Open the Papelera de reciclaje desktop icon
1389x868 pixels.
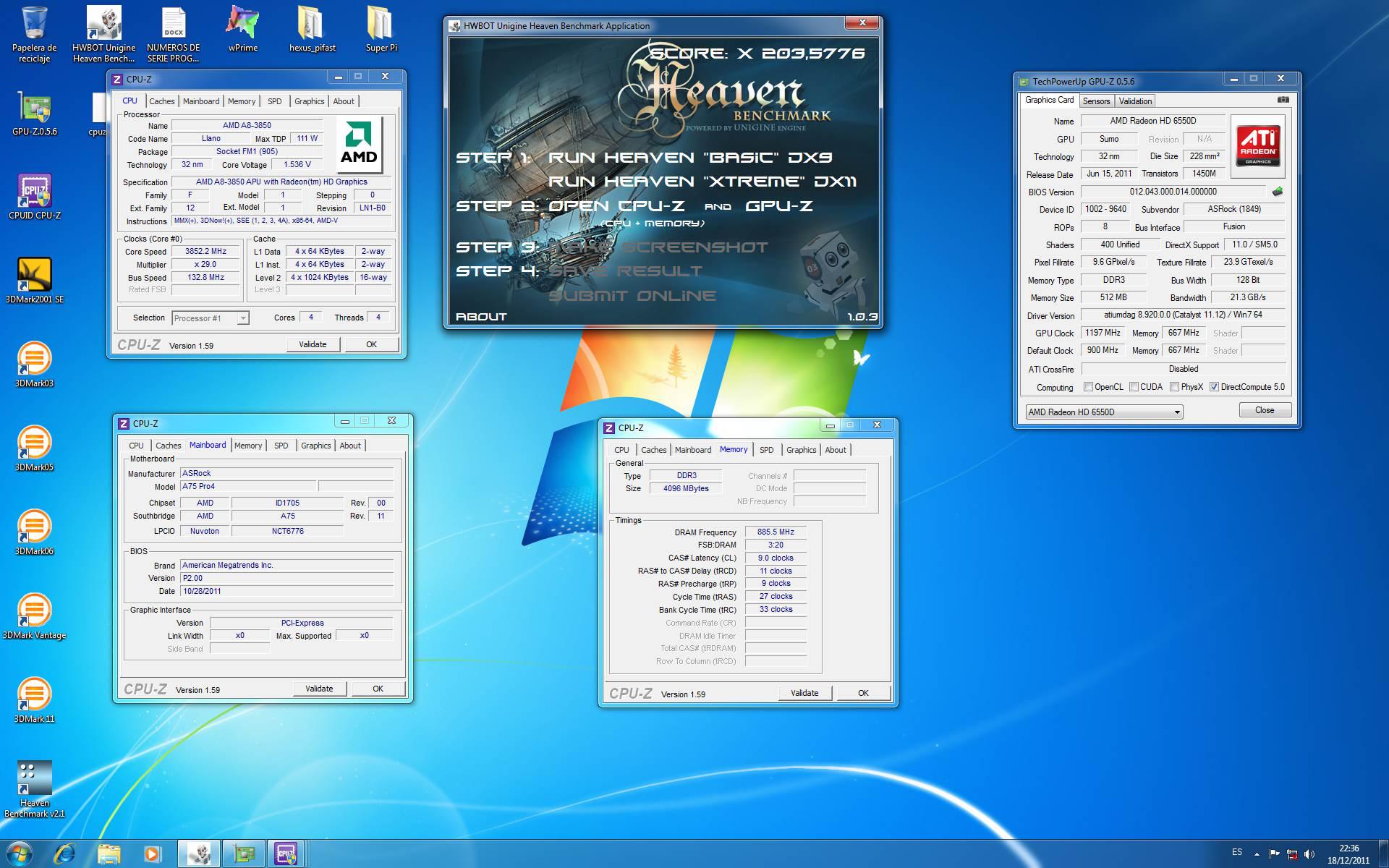tap(34, 33)
